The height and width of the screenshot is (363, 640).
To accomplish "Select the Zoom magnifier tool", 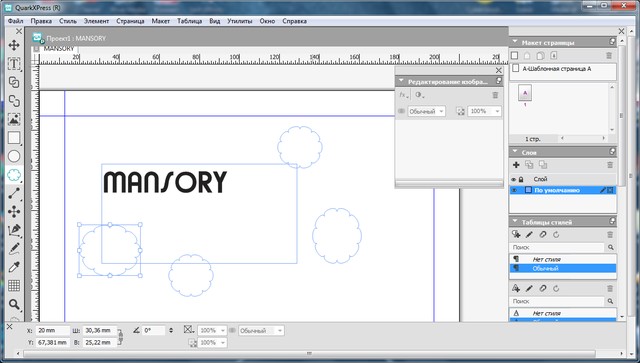I will click(x=14, y=304).
